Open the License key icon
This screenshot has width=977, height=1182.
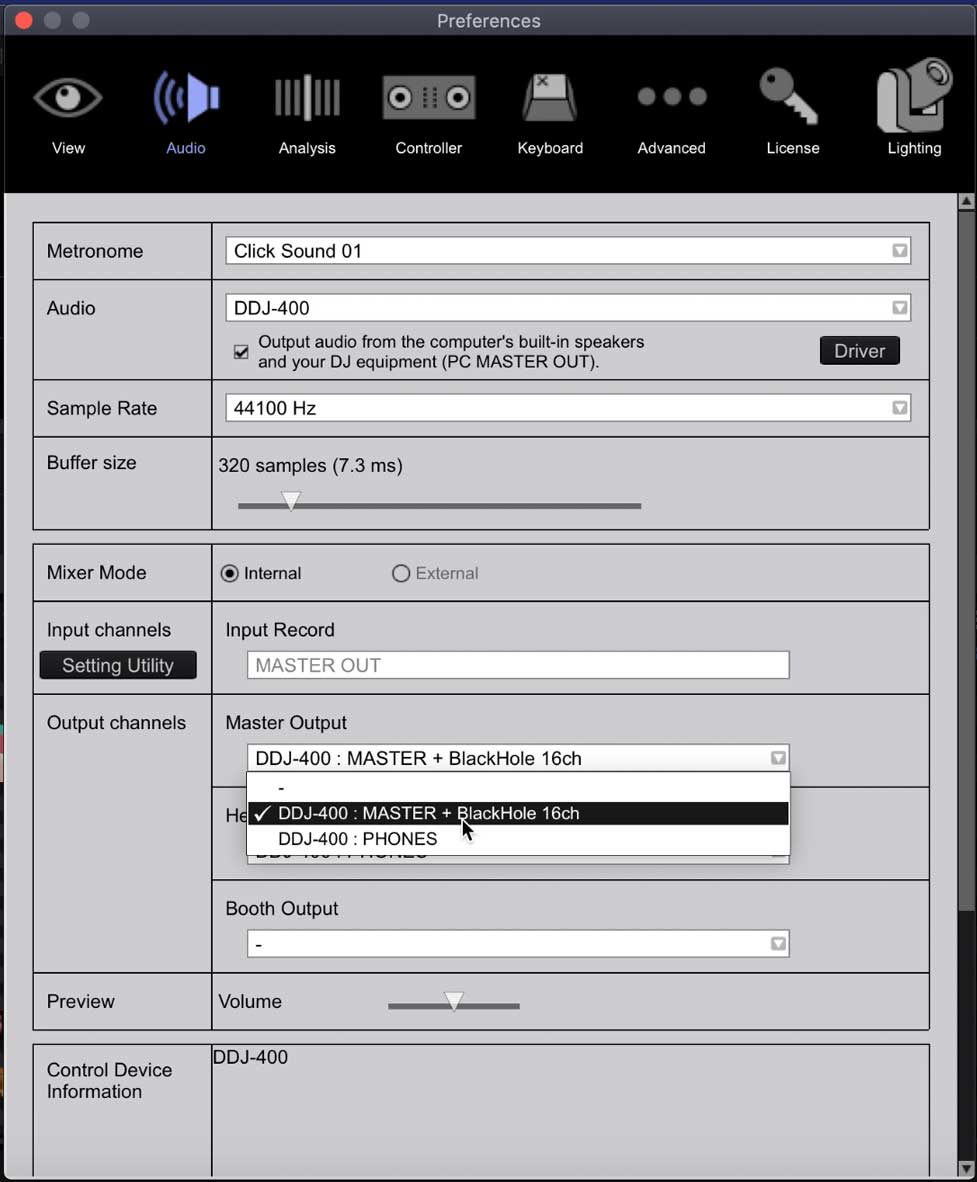coord(792,99)
